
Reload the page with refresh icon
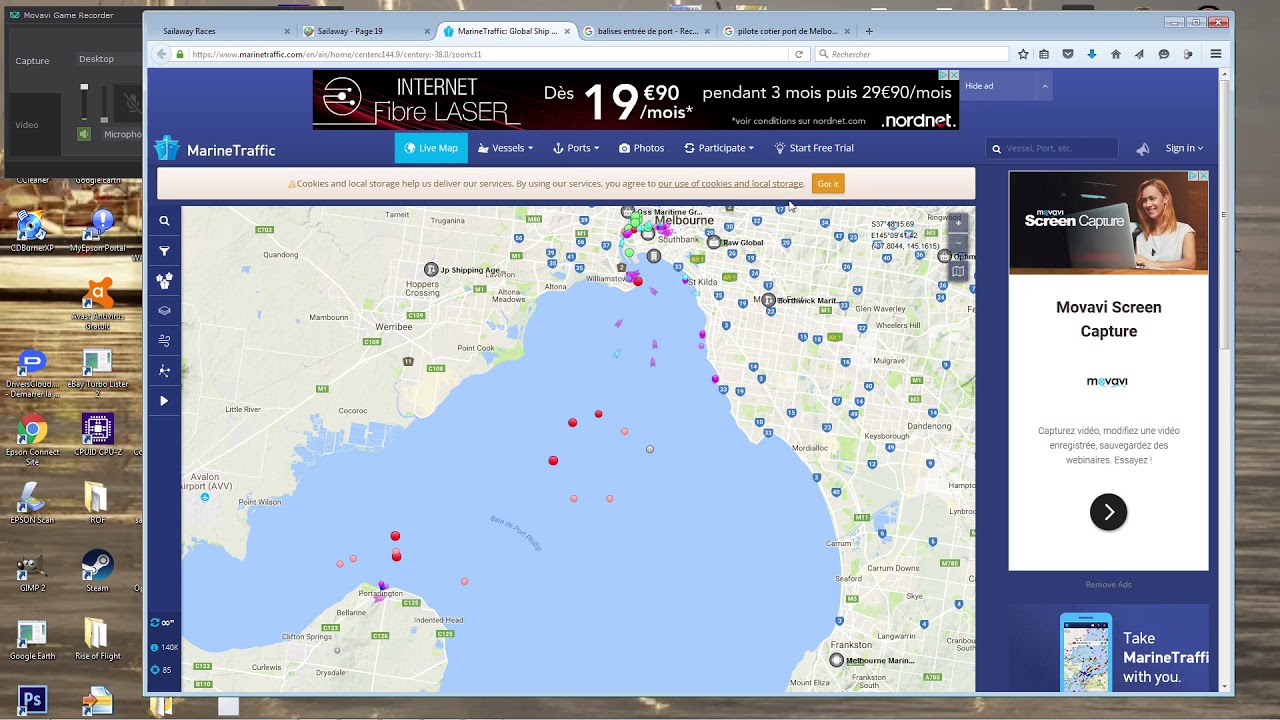pos(799,54)
